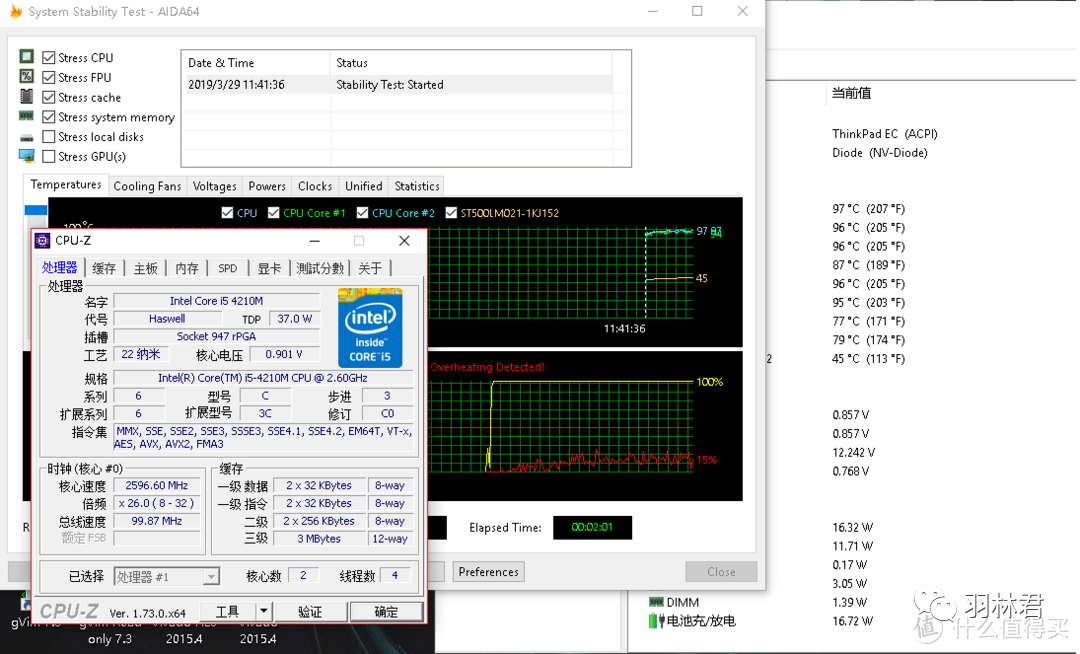The height and width of the screenshot is (654, 1080).
Task: Switch to the Cooling Fans tab
Action: tap(147, 186)
